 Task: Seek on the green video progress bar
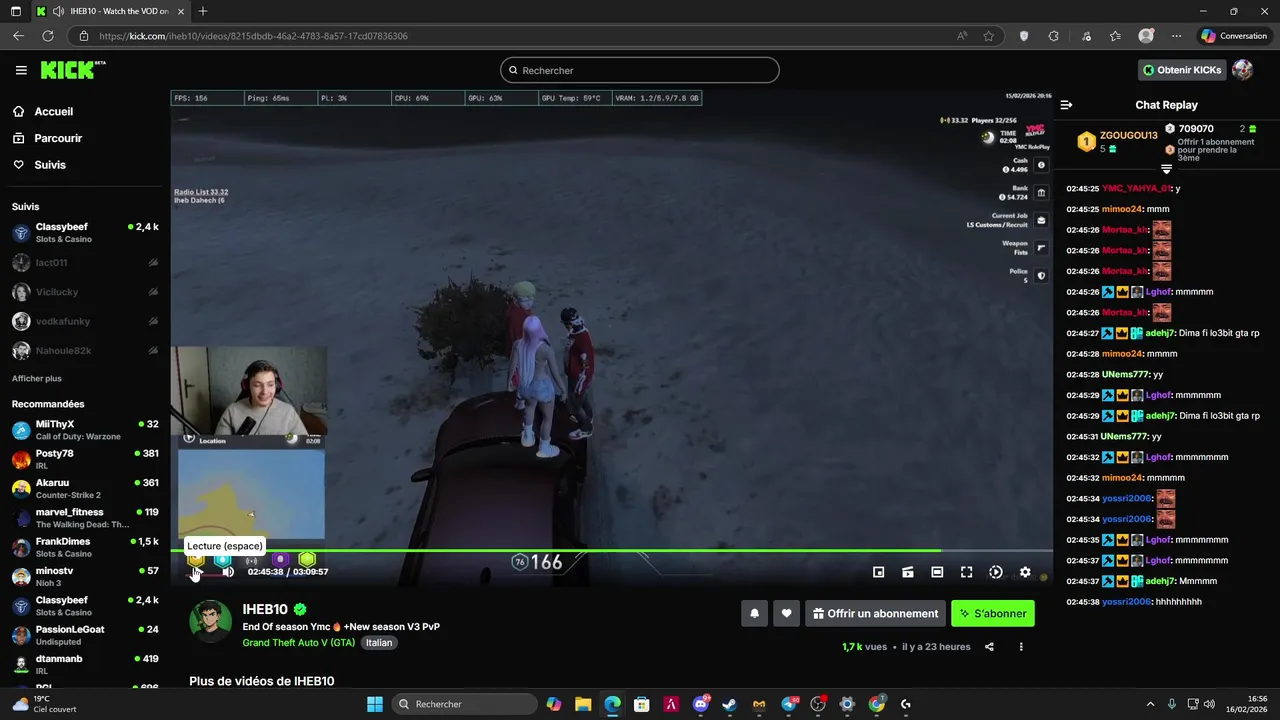[x=611, y=550]
